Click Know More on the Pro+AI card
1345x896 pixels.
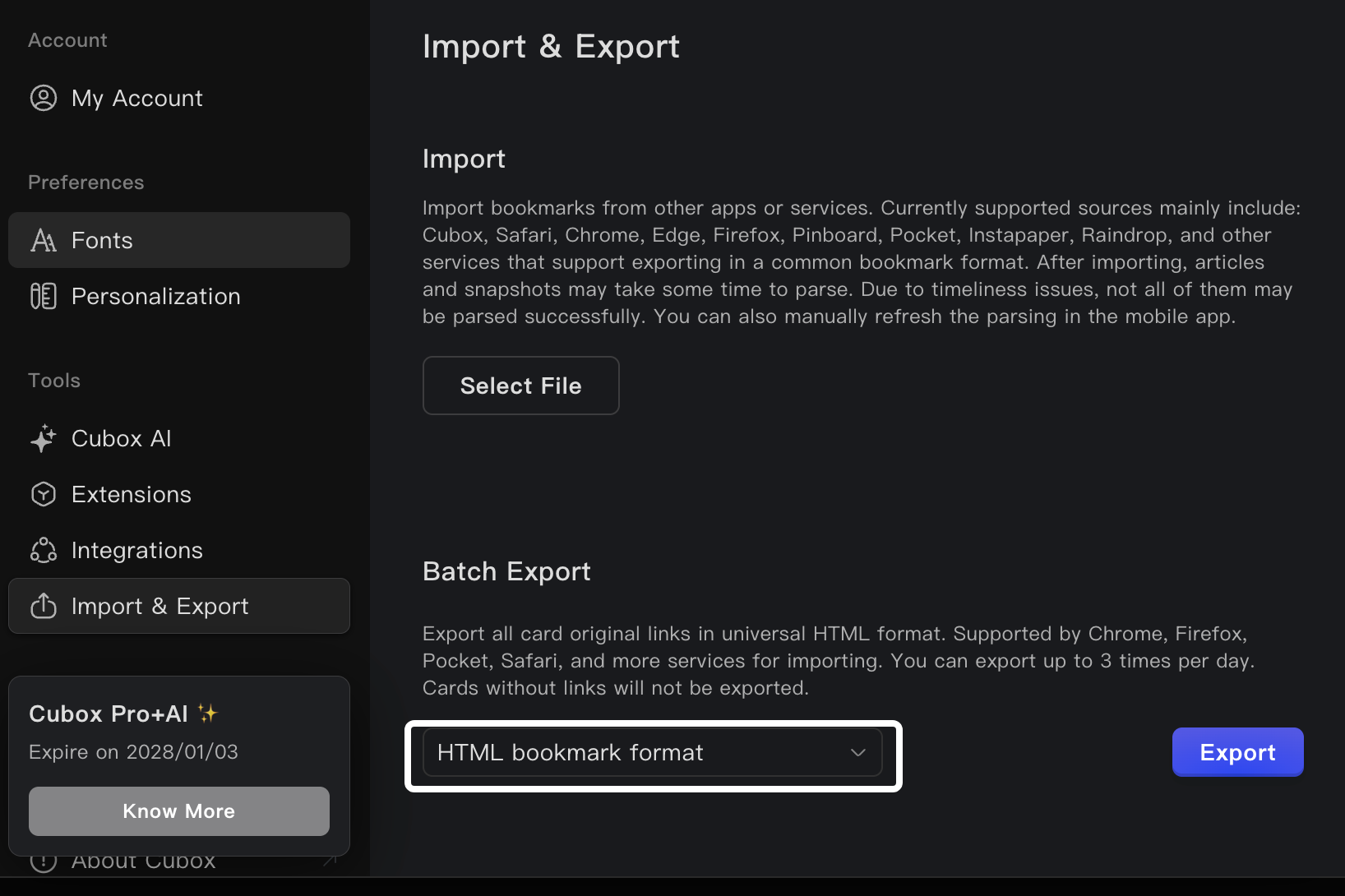[178, 811]
